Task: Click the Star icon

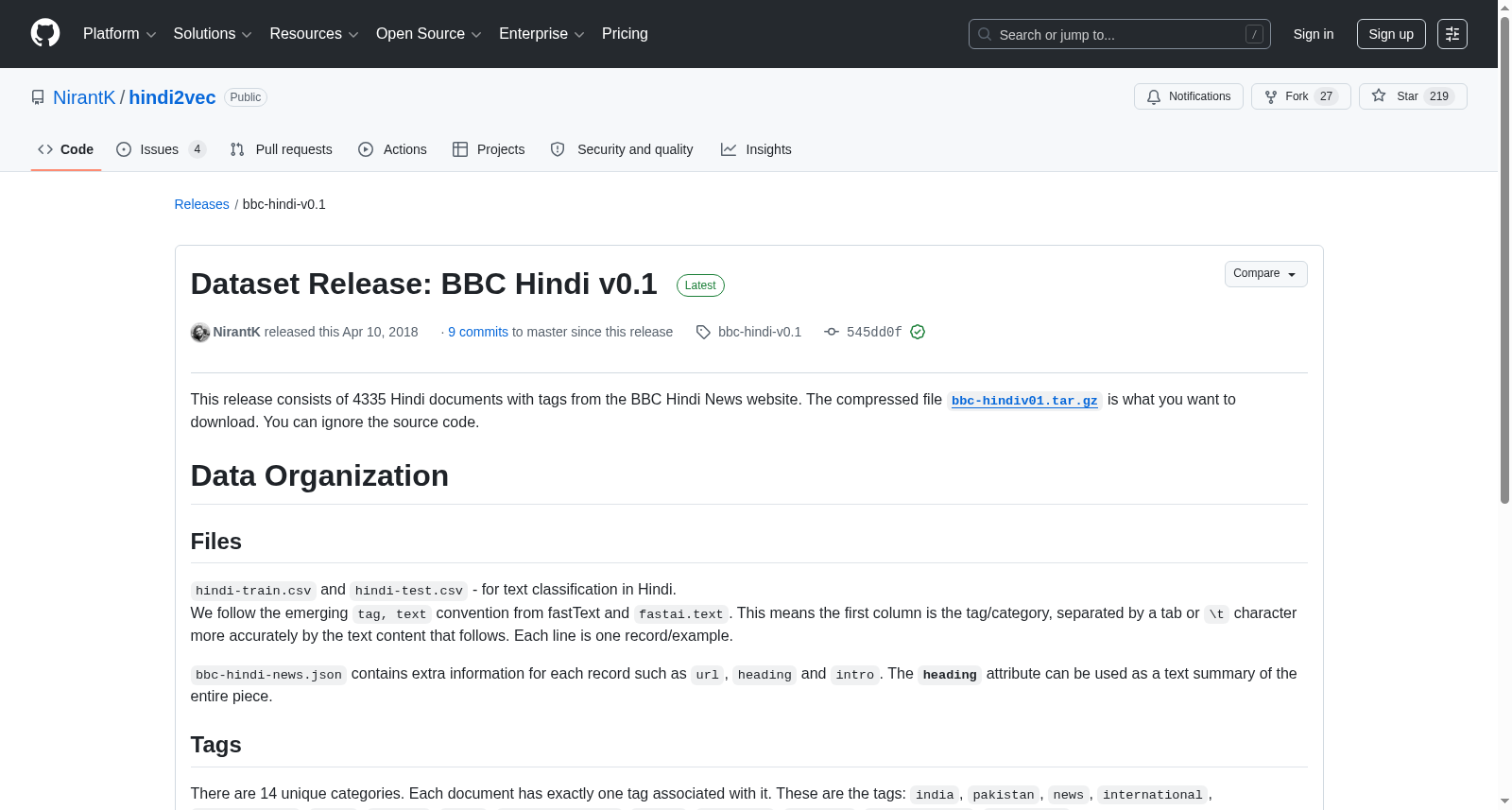Action: tap(1379, 95)
